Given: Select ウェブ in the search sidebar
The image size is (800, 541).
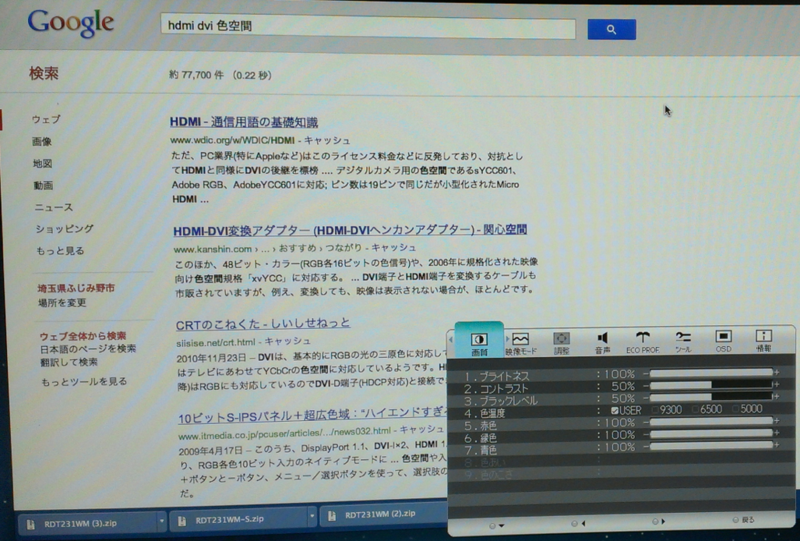Looking at the screenshot, I should click(x=46, y=119).
